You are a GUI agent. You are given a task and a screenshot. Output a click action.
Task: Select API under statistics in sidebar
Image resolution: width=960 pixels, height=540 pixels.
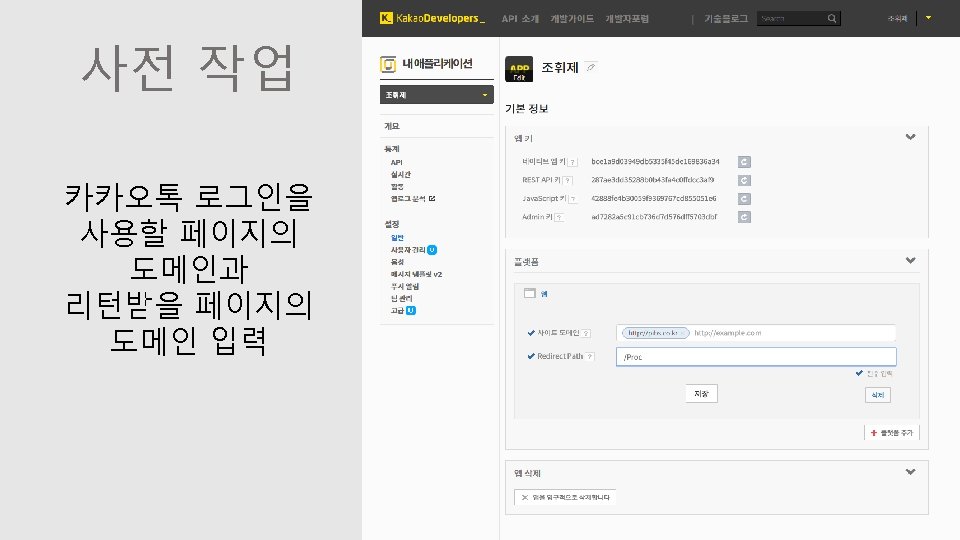(397, 162)
